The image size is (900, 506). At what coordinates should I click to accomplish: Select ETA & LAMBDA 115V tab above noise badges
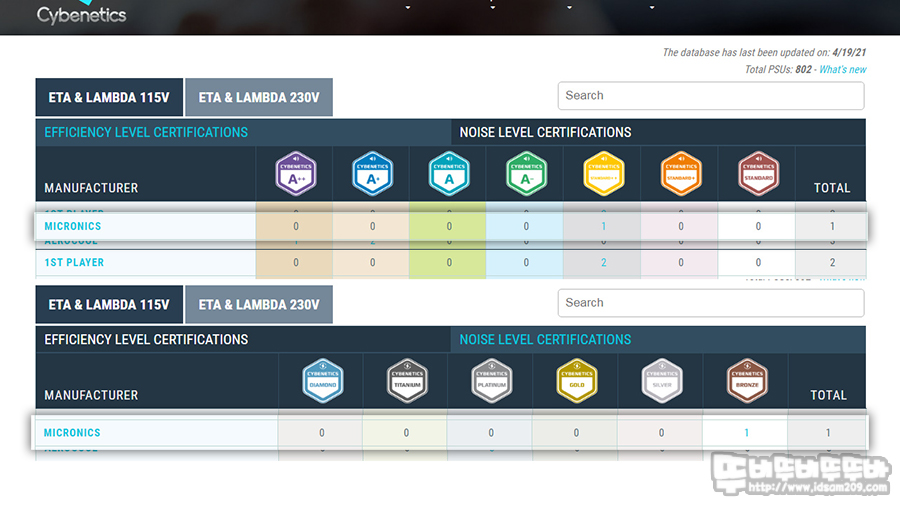coord(109,98)
